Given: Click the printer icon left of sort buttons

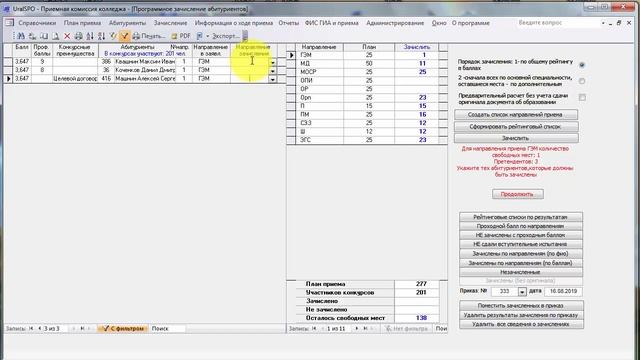Looking at the screenshot, I should (79, 36).
